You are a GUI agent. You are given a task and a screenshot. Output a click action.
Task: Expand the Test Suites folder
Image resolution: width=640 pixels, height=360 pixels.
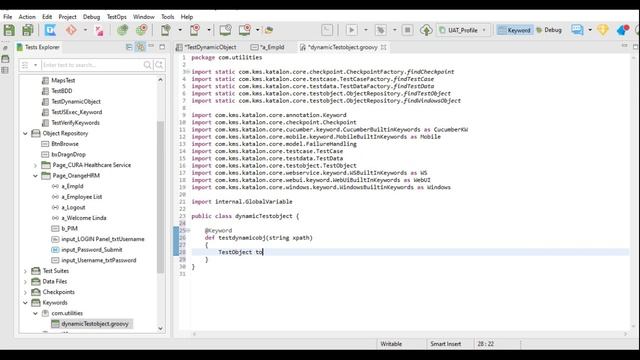[x=25, y=271]
